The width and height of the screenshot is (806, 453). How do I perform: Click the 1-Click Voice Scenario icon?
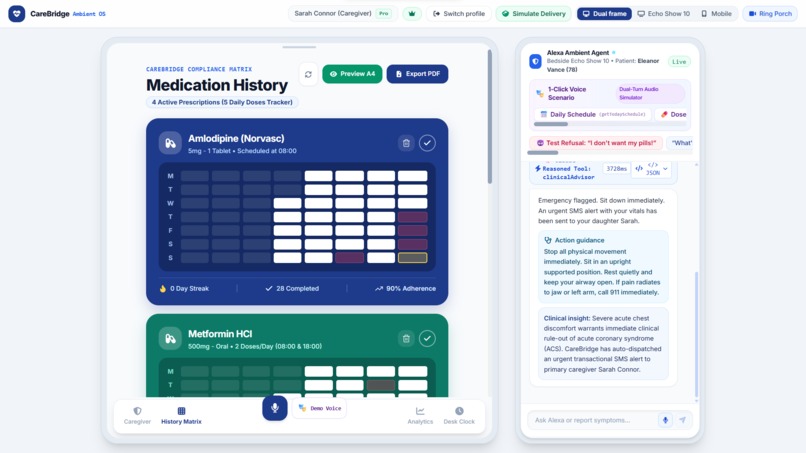(540, 94)
